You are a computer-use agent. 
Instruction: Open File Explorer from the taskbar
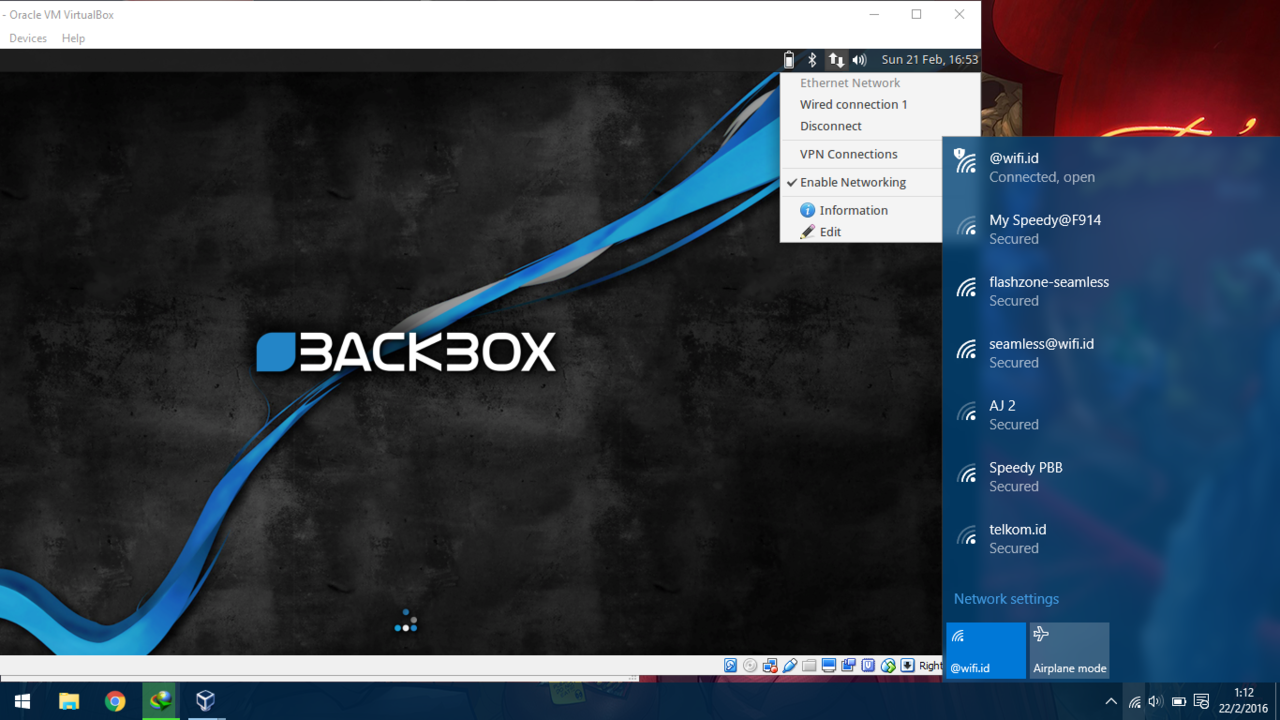click(69, 701)
